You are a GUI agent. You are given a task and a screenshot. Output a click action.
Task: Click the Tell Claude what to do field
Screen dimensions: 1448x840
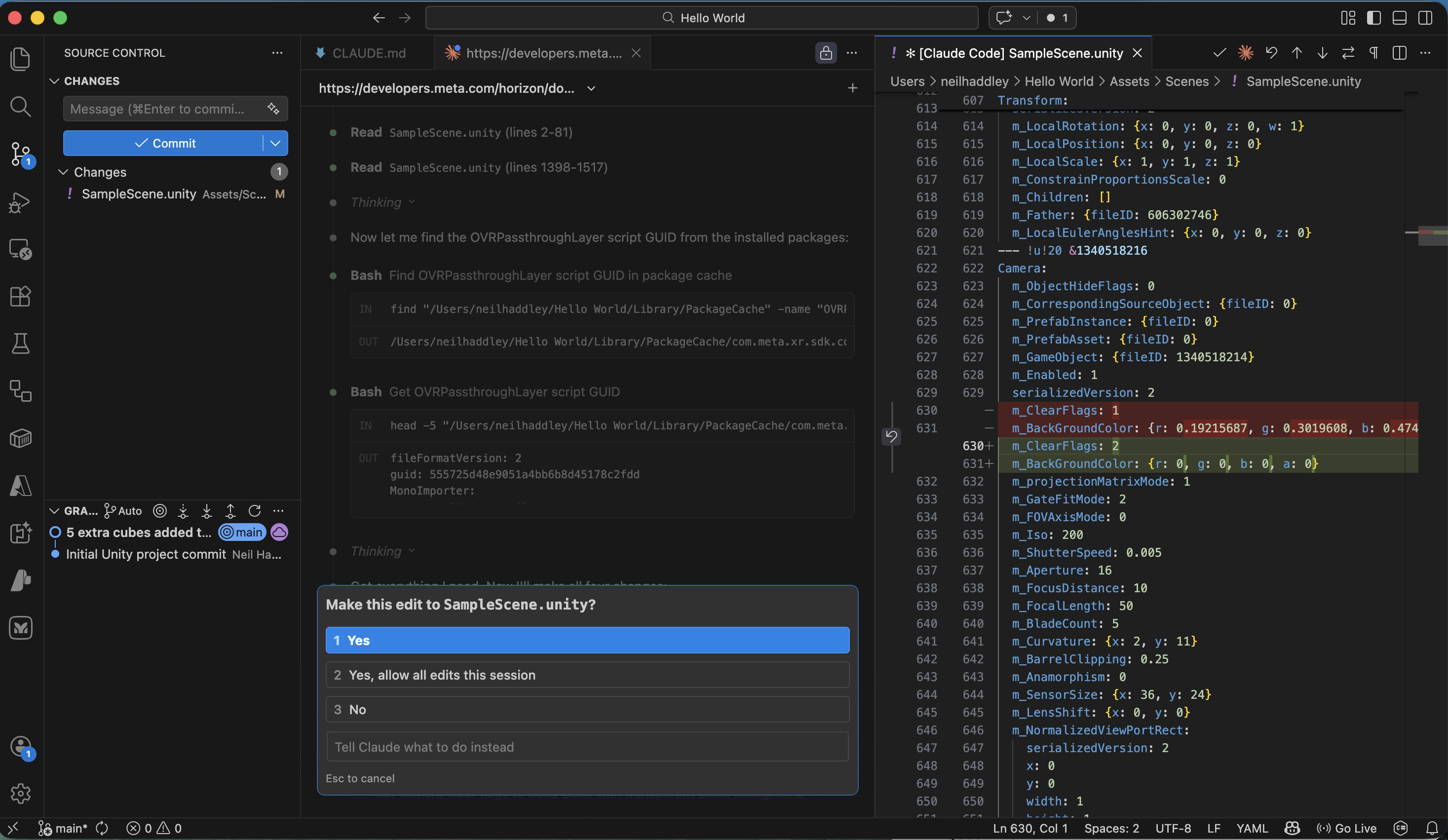587,746
